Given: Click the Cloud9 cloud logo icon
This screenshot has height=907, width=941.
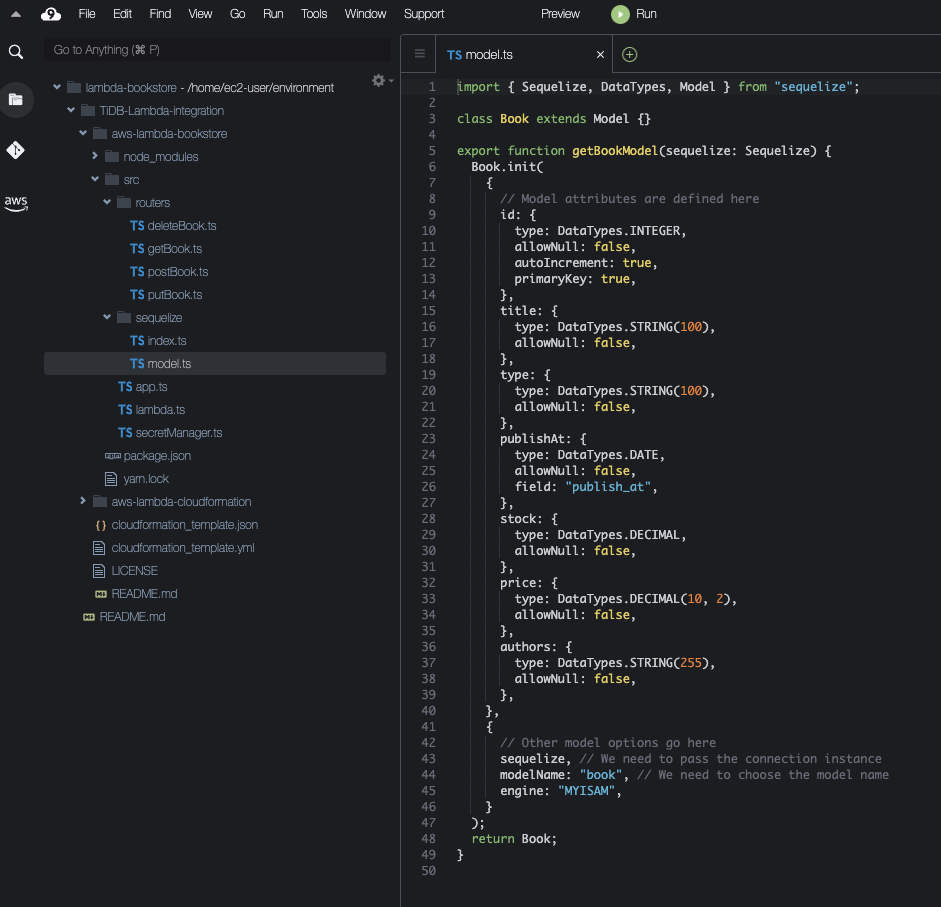Looking at the screenshot, I should pos(51,14).
